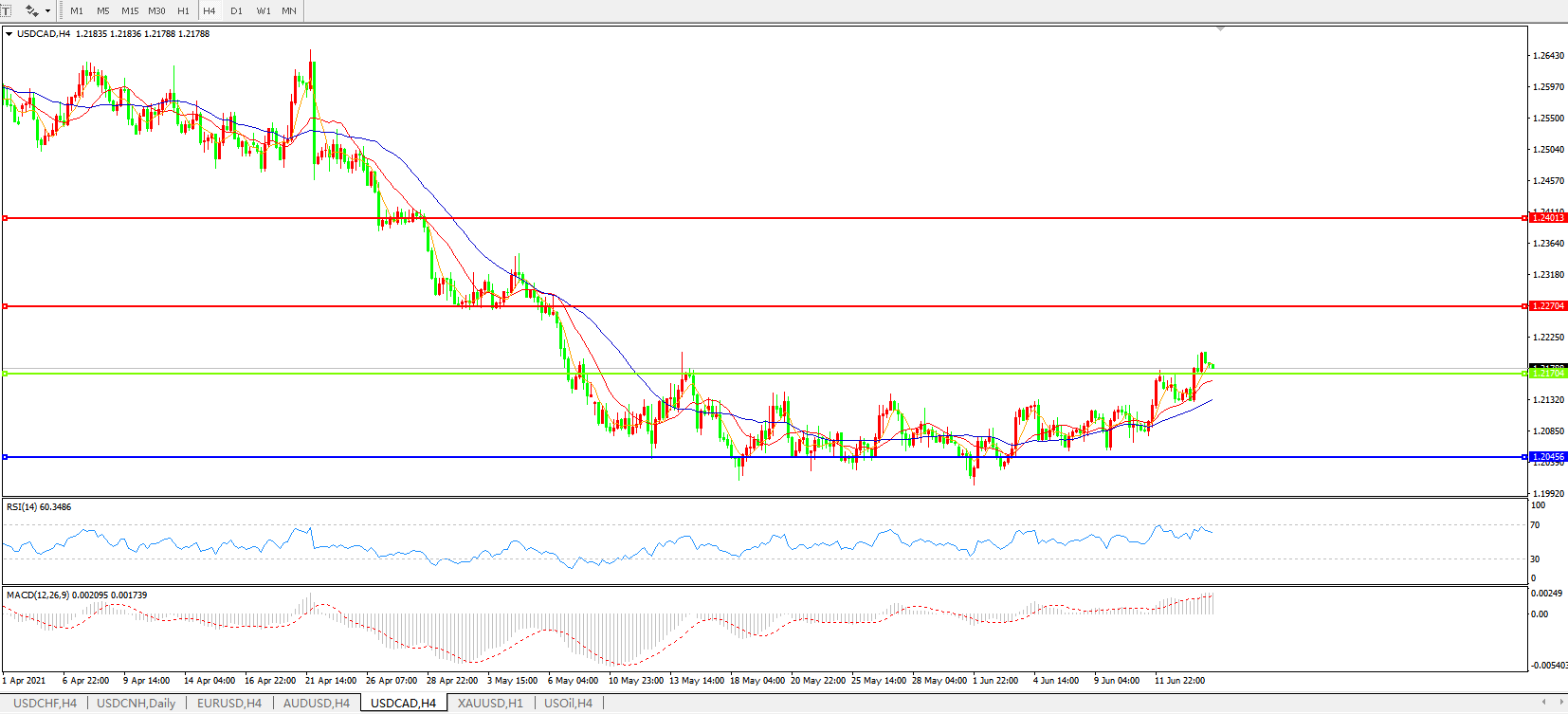
Task: Open the EURUSD,H4 chart tab
Action: (228, 703)
